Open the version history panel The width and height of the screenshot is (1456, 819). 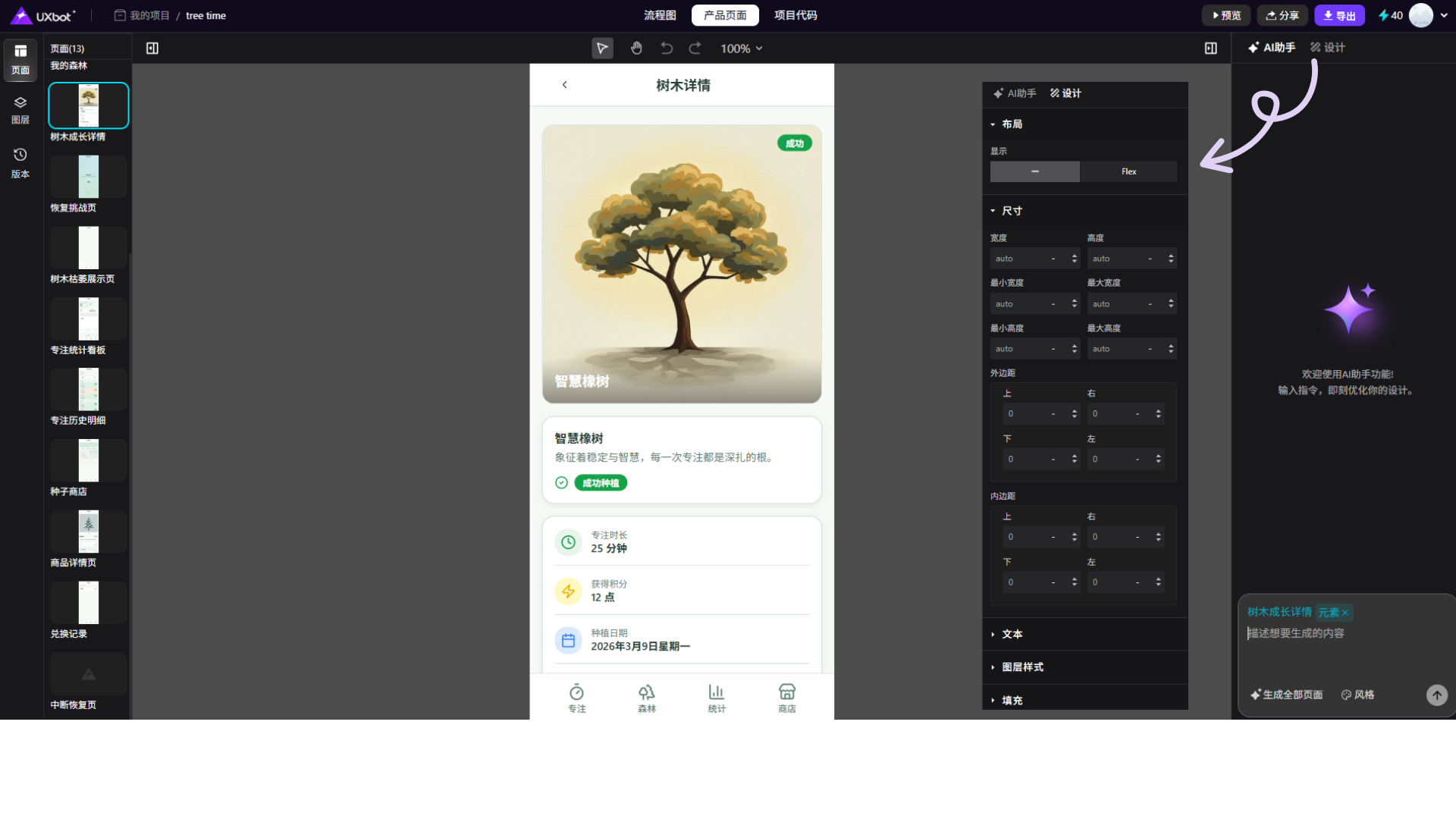[x=20, y=162]
